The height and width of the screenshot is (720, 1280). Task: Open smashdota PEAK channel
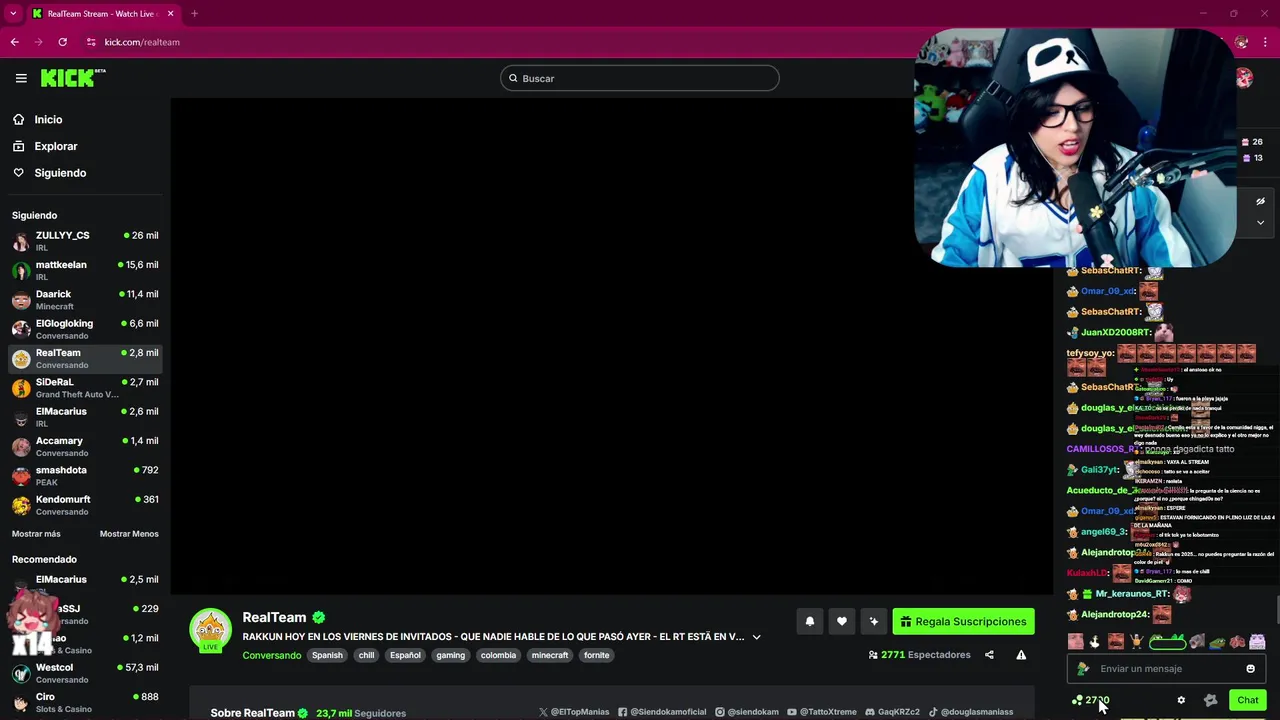85,476
